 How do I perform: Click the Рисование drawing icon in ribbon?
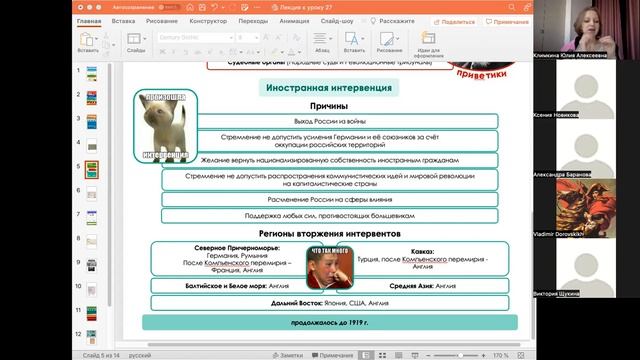pos(386,39)
